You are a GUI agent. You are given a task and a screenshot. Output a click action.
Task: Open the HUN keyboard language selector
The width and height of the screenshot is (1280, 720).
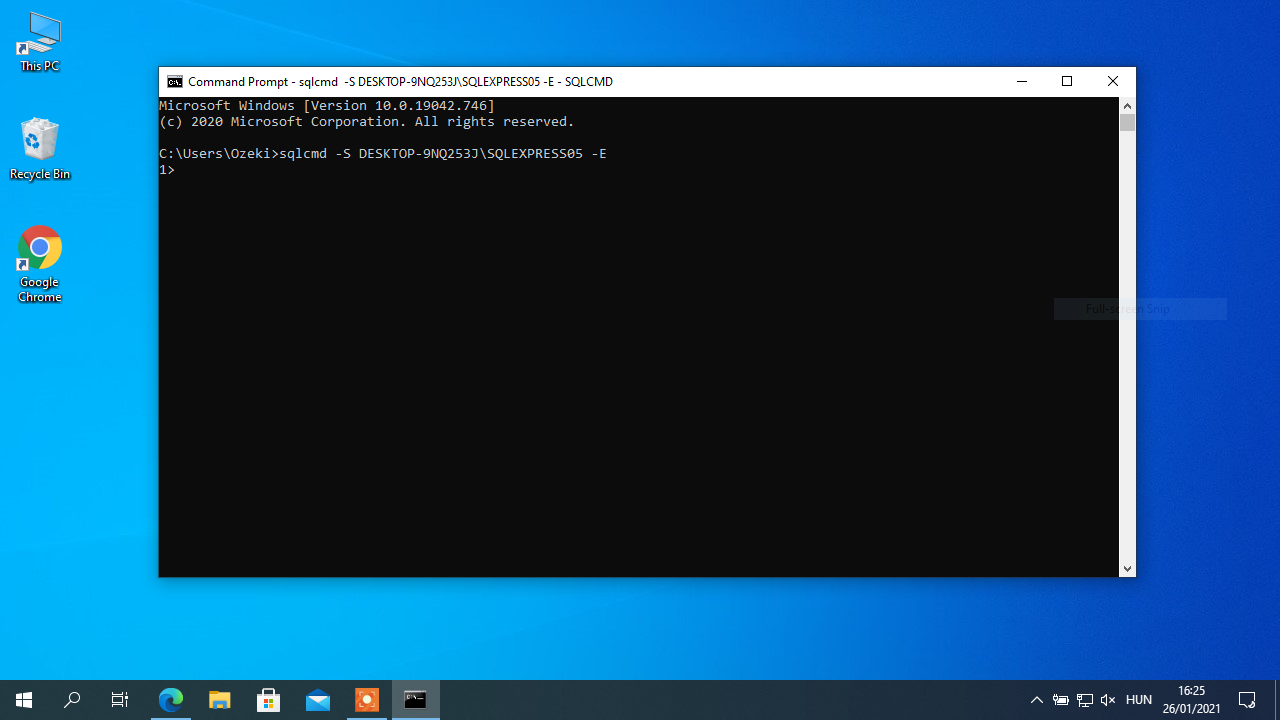point(1139,699)
